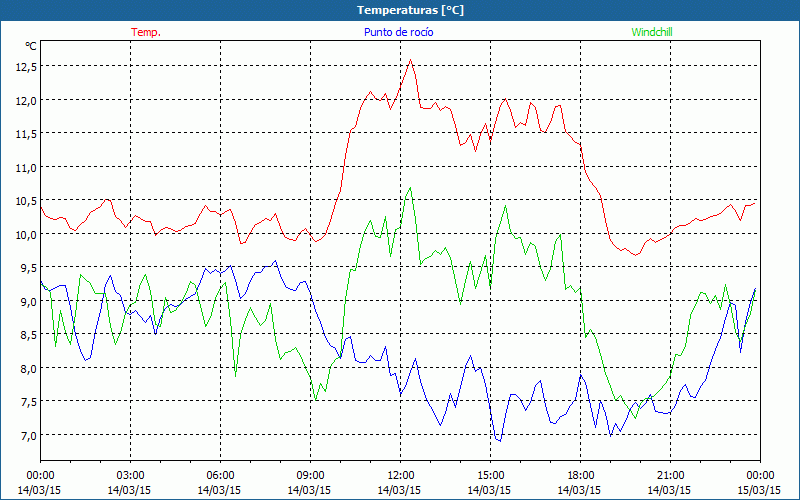Click the green windchill peak near 12:00

(410, 188)
